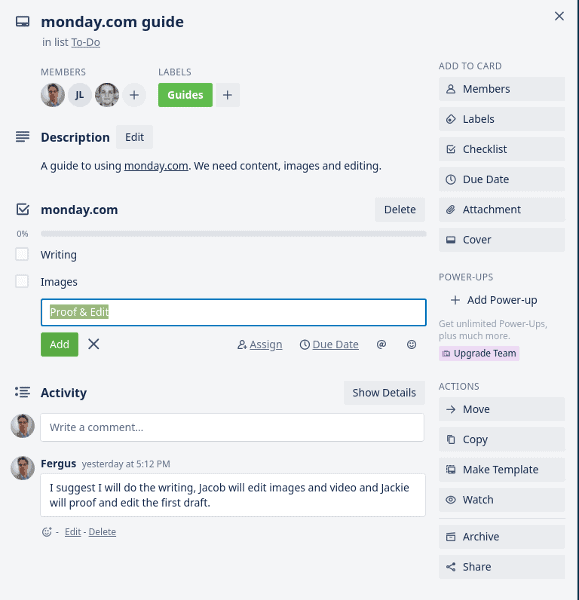Click JL member avatar
Screen dimensions: 579x600
[80, 95]
